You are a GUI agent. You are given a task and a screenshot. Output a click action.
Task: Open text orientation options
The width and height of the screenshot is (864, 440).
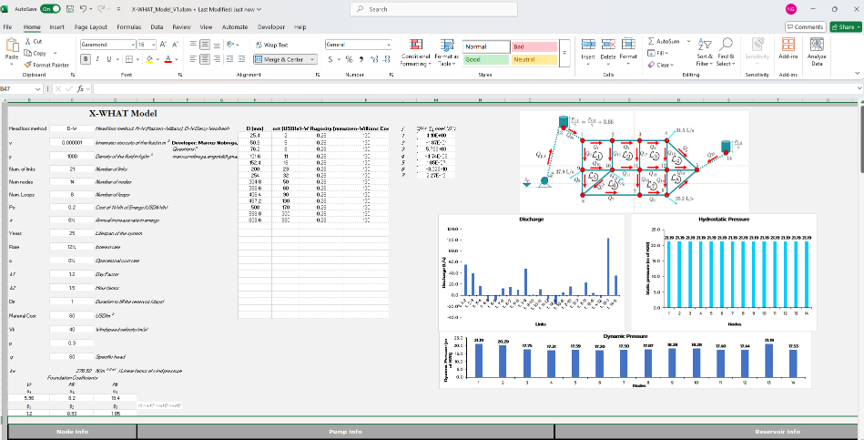[232, 45]
